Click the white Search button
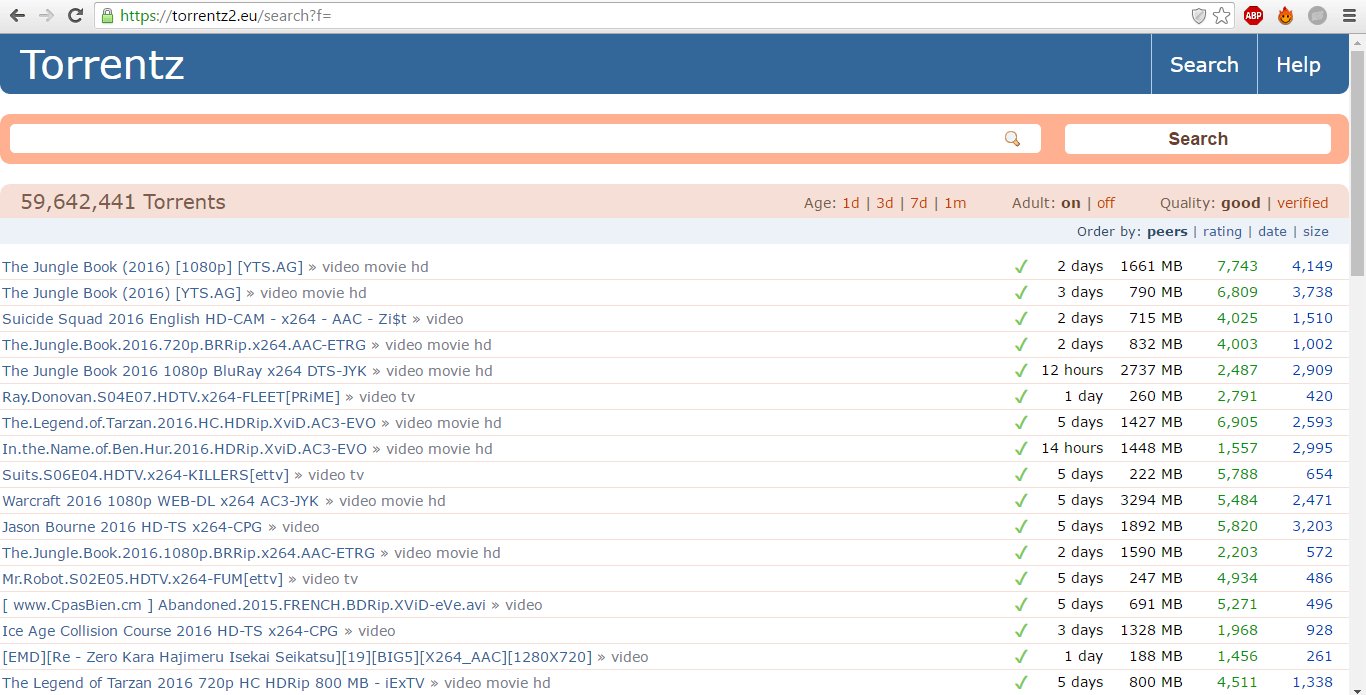This screenshot has height=695, width=1366. click(1198, 139)
